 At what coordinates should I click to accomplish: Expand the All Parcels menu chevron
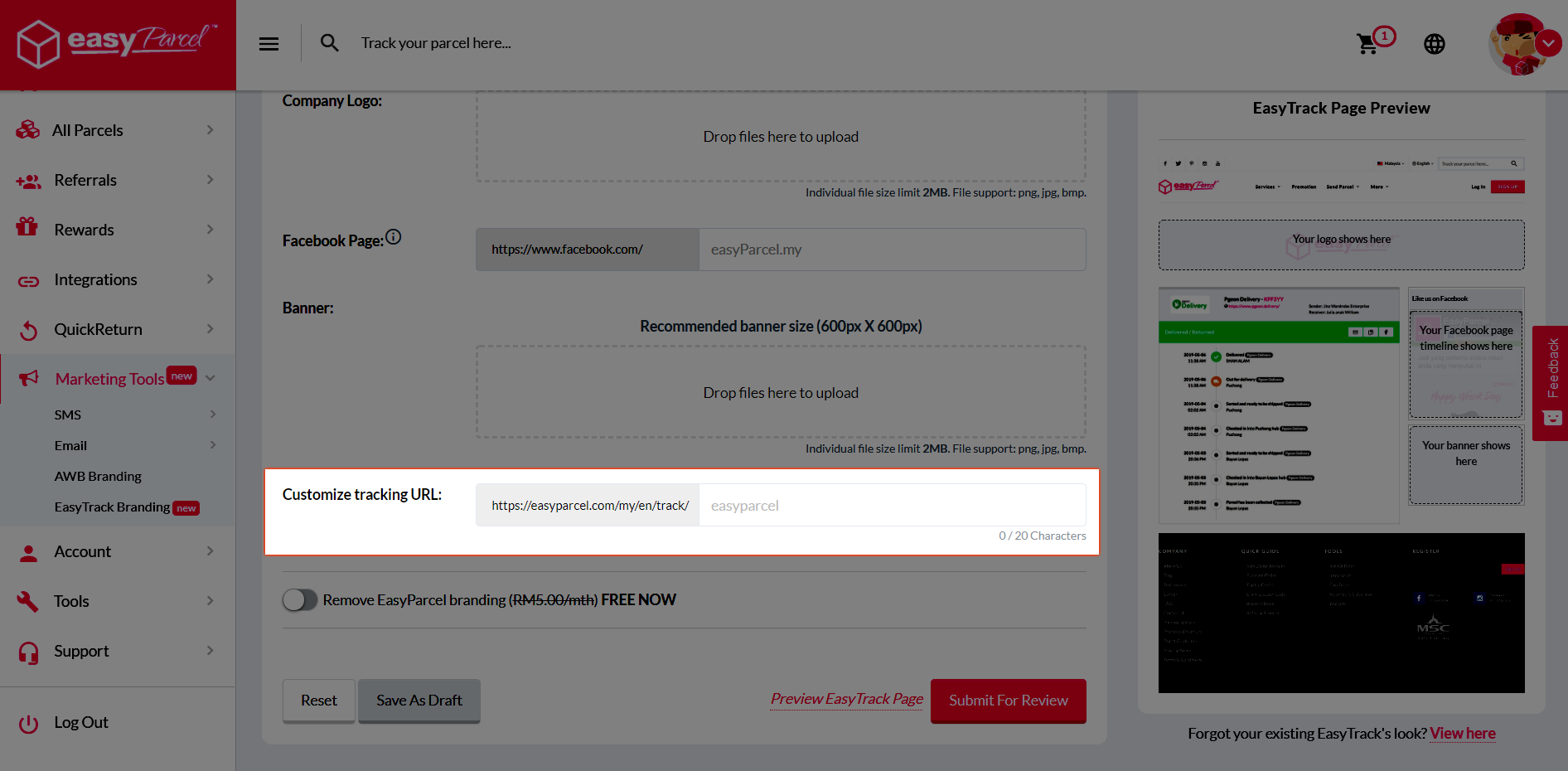click(210, 130)
